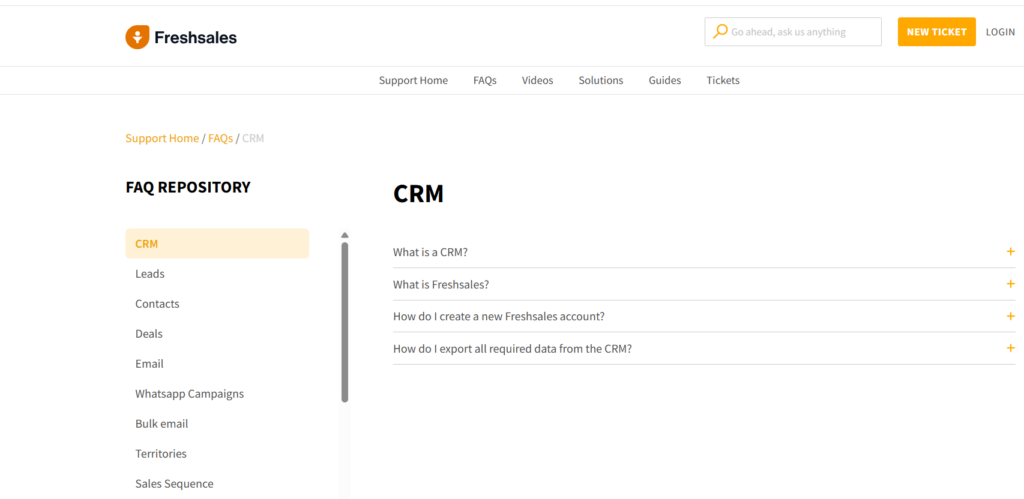Select Leads in FAQ repository

(150, 273)
